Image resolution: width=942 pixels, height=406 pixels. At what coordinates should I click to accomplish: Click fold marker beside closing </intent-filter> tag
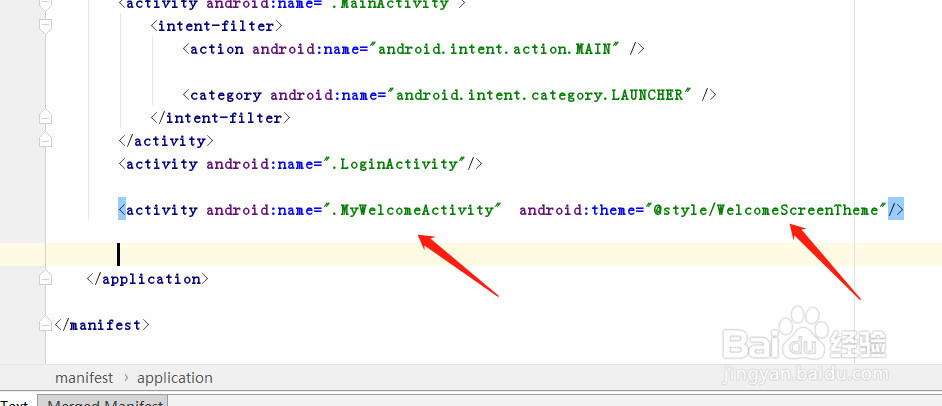(45, 118)
